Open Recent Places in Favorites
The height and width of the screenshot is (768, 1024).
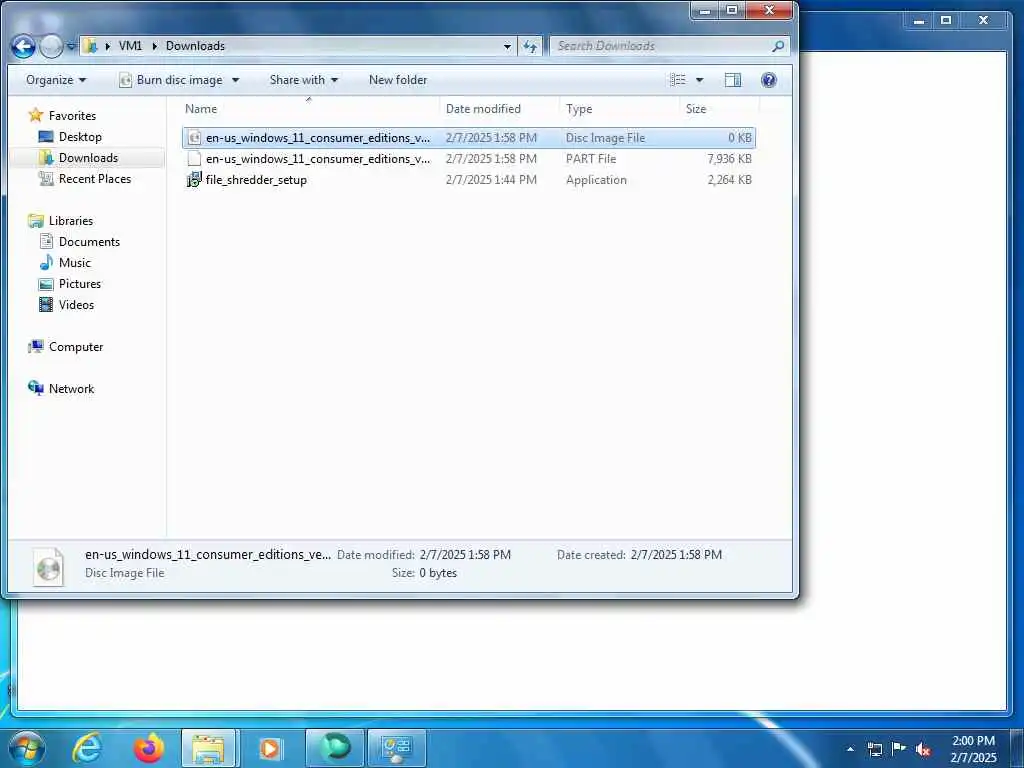[x=95, y=178]
